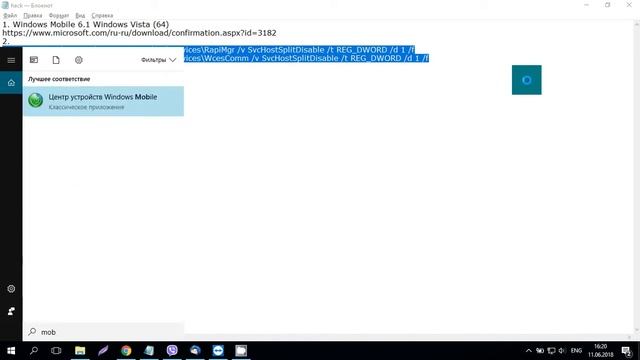Image resolution: width=640 pixels, height=360 pixels.
Task: Filter search results by Apps icon
Action: [x=34, y=60]
